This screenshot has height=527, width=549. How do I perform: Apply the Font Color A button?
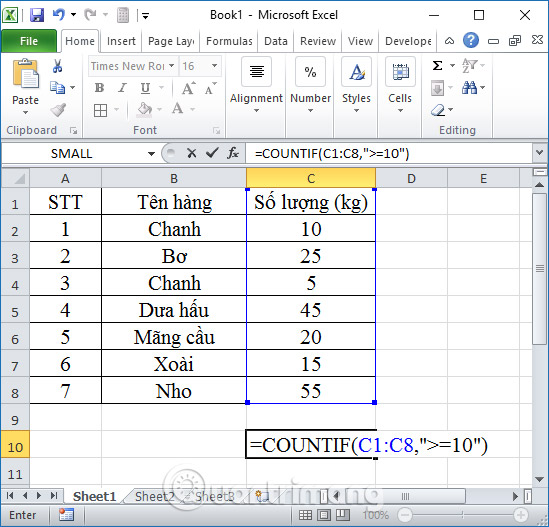[178, 110]
